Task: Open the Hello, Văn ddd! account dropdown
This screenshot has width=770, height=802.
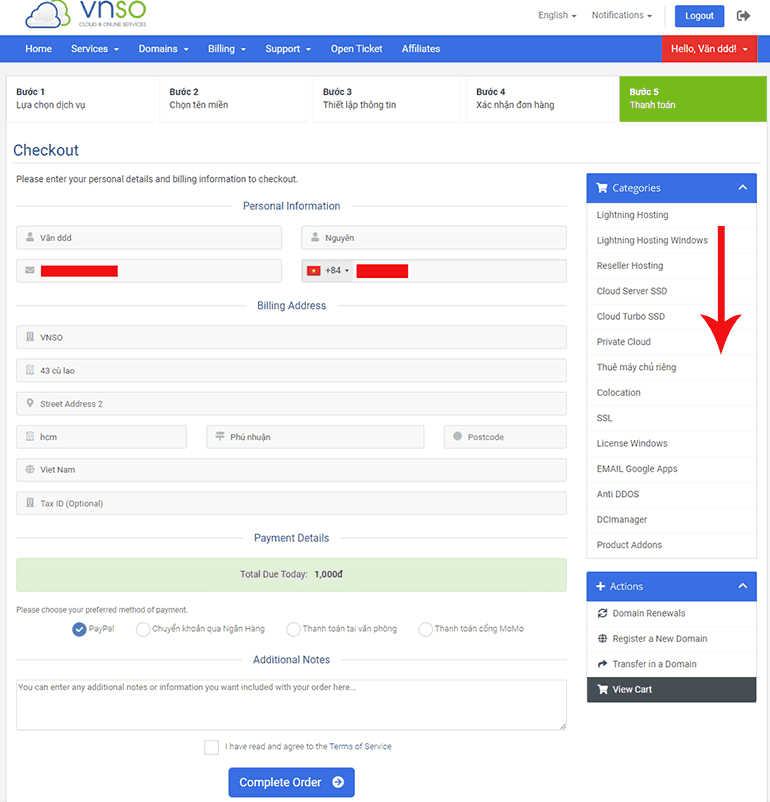Action: click(709, 49)
